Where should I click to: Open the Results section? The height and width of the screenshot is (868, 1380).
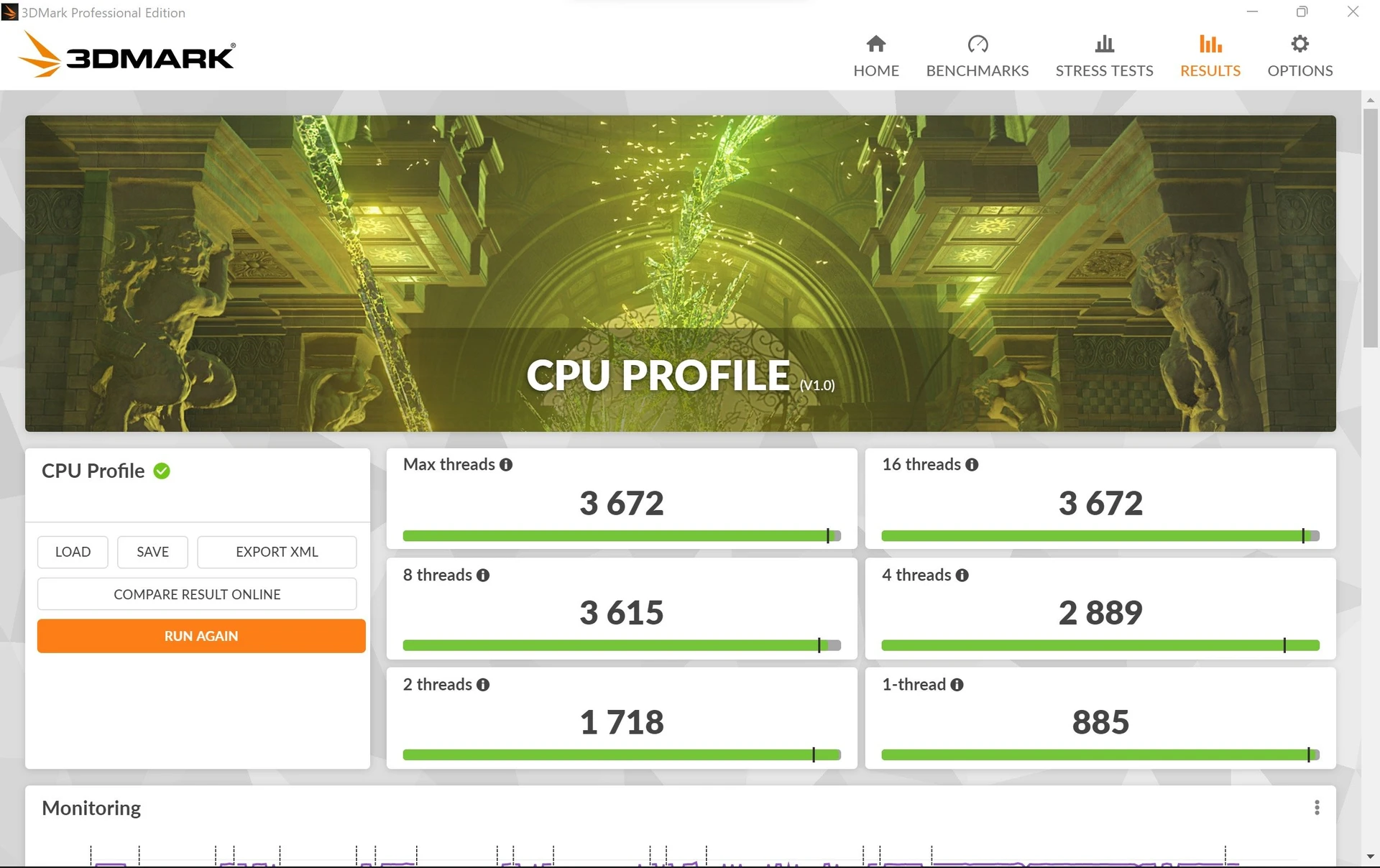click(1210, 56)
